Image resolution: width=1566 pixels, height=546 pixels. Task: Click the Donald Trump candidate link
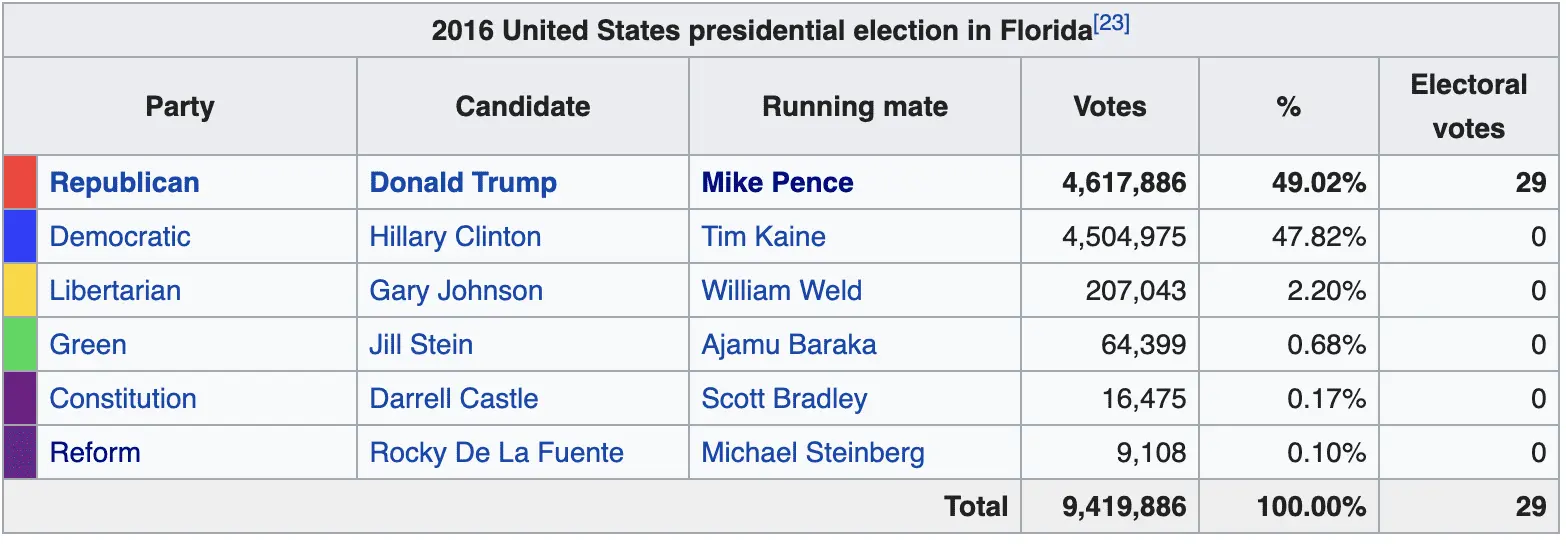[x=462, y=183]
